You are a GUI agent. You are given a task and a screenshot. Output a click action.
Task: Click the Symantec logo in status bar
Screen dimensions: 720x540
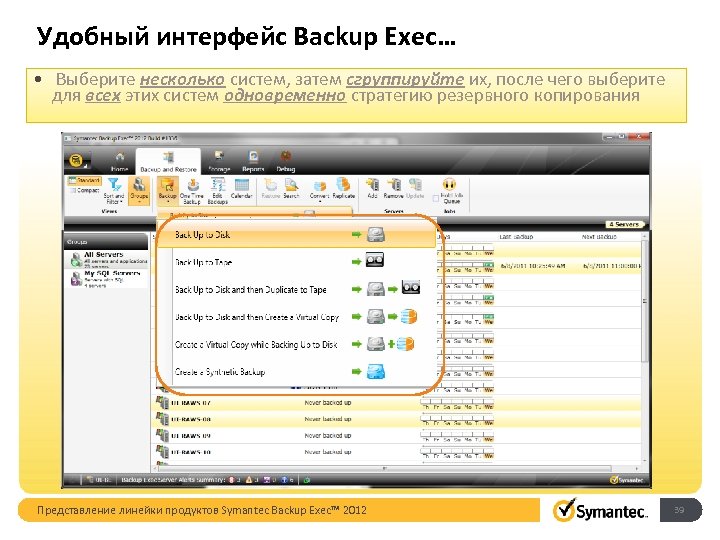626,480
